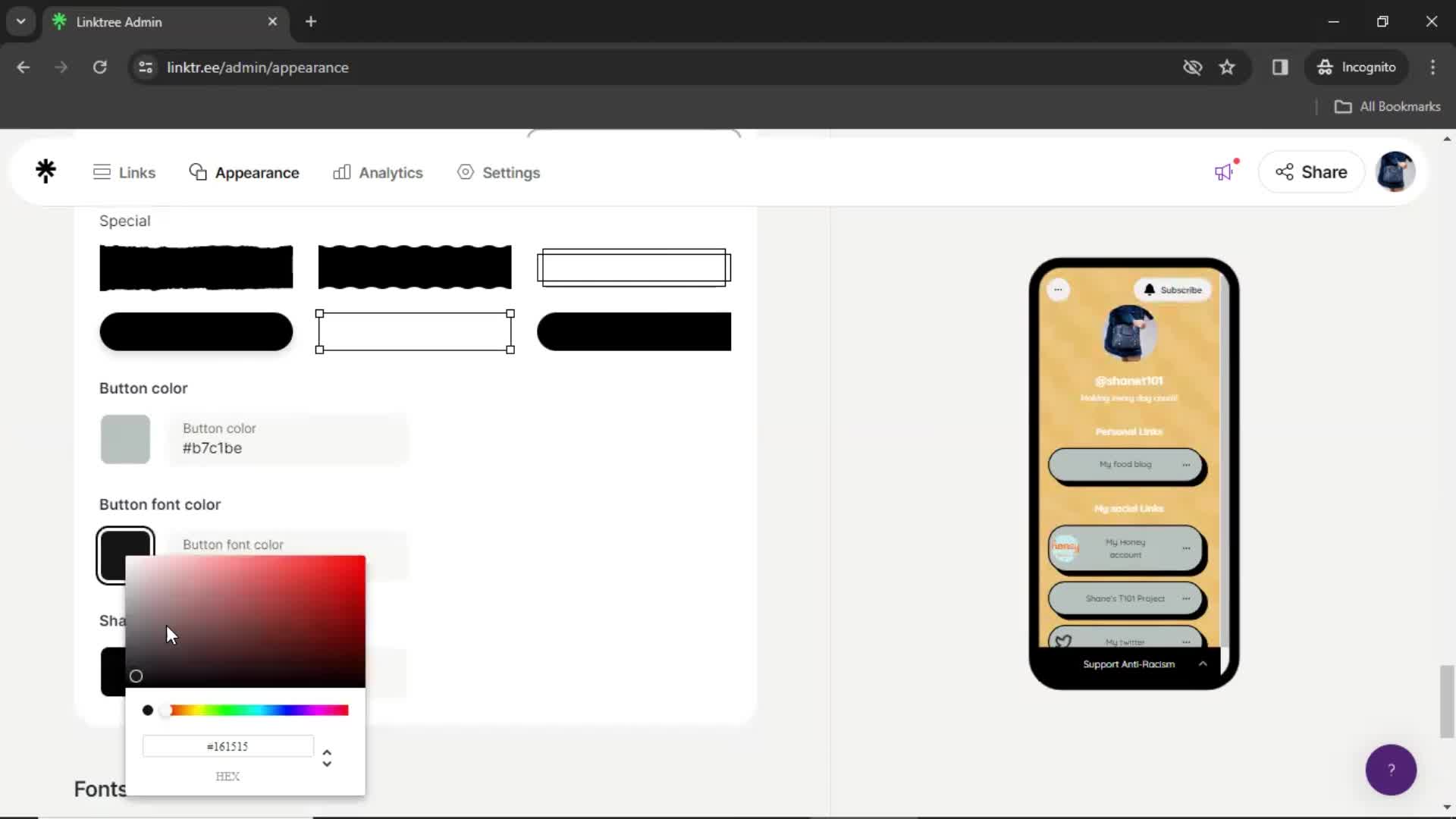Open the Links tab

click(124, 172)
